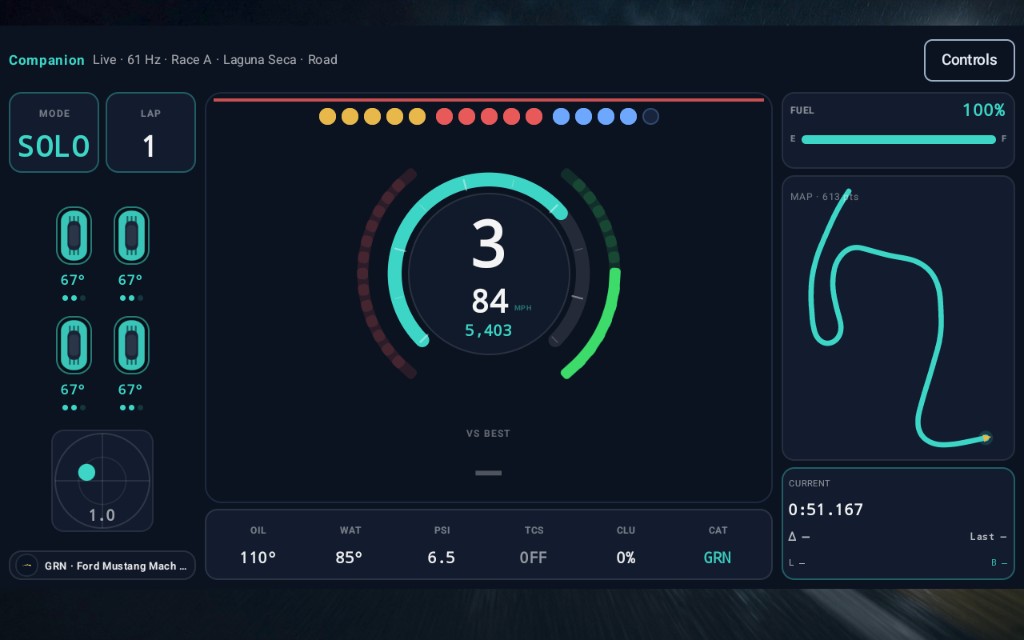This screenshot has height=640, width=1024.
Task: Click the last lit blue rev light
Action: [x=628, y=116]
